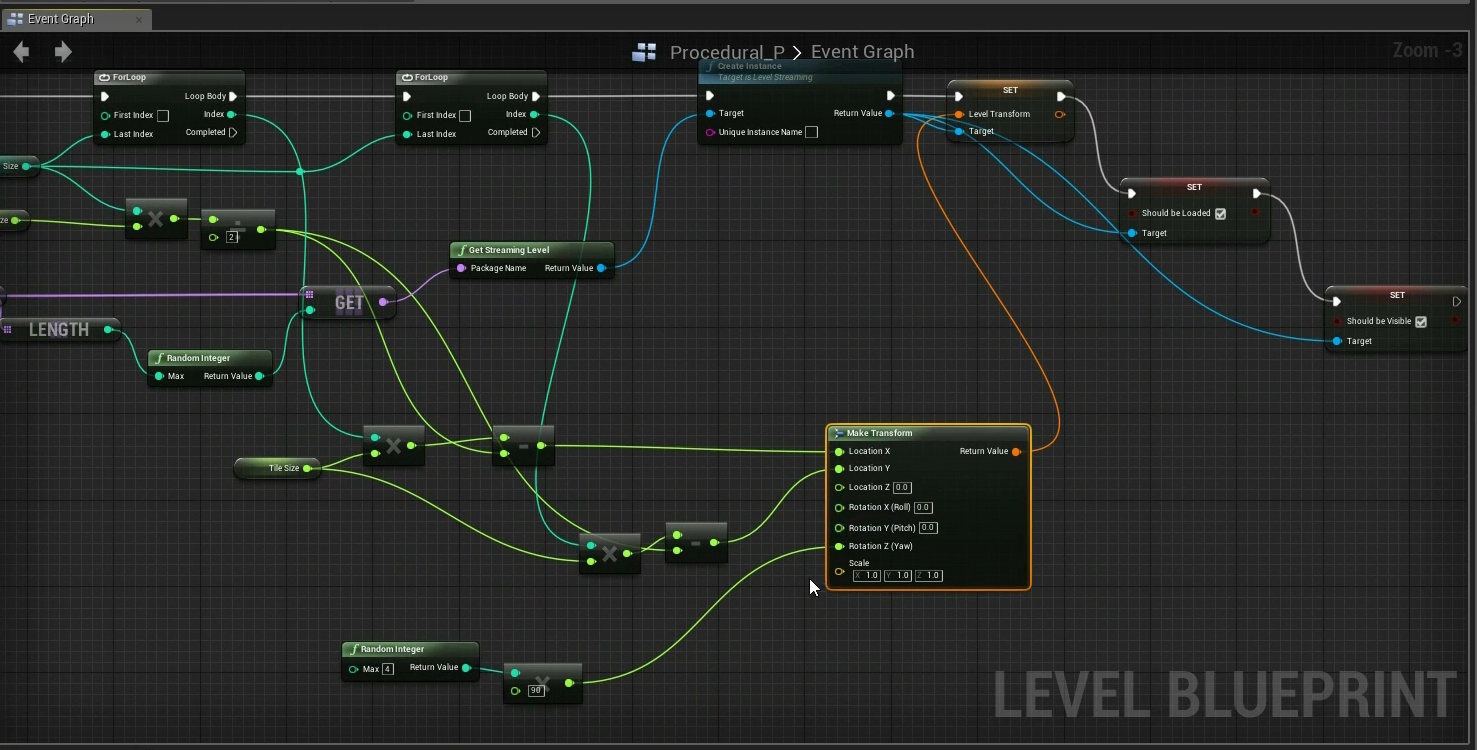
Task: Switch to the Event Graph tab
Action: pyautogui.click(x=61, y=19)
